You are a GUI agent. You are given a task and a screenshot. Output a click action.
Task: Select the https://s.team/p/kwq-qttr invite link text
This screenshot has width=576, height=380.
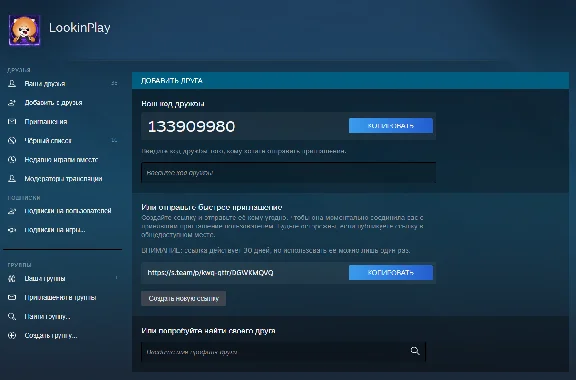(210, 273)
